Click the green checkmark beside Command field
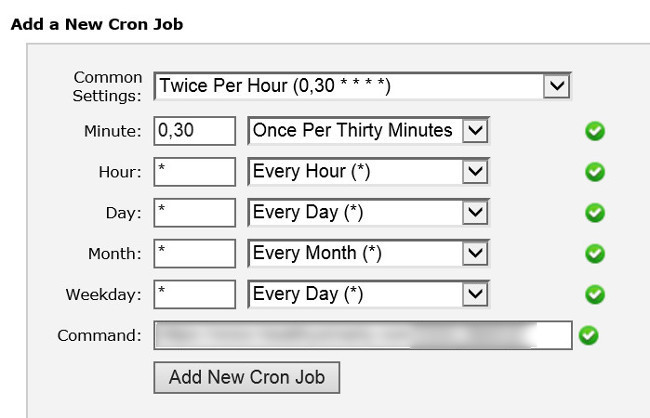Screen dimensions: 650x418 coord(588,335)
